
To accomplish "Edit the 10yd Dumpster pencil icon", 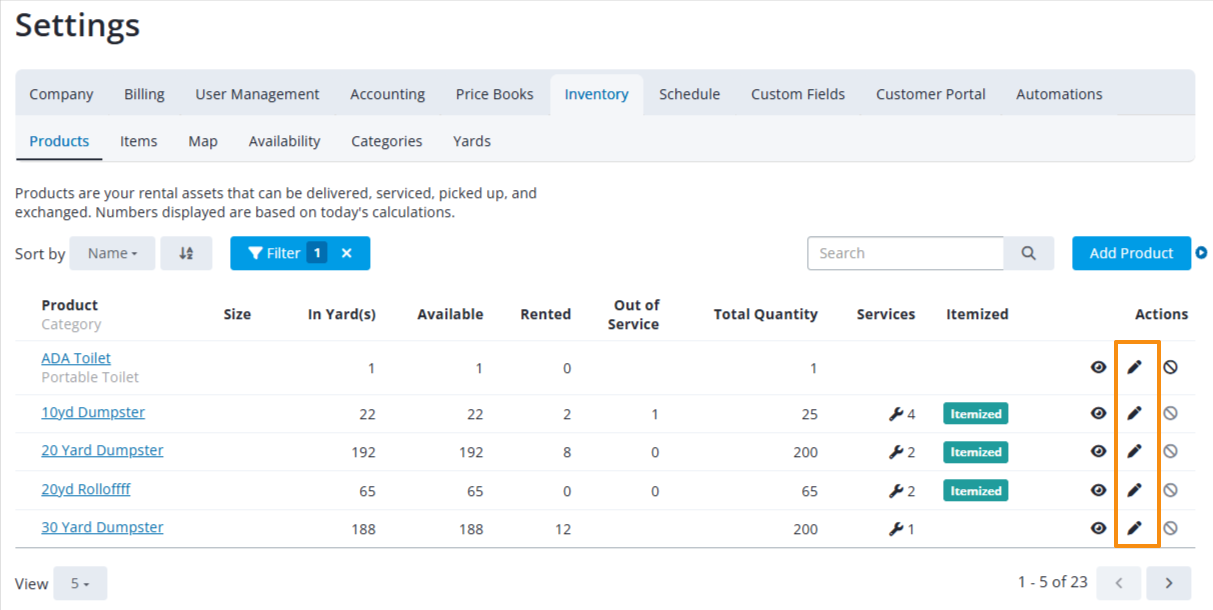I will [x=1134, y=413].
